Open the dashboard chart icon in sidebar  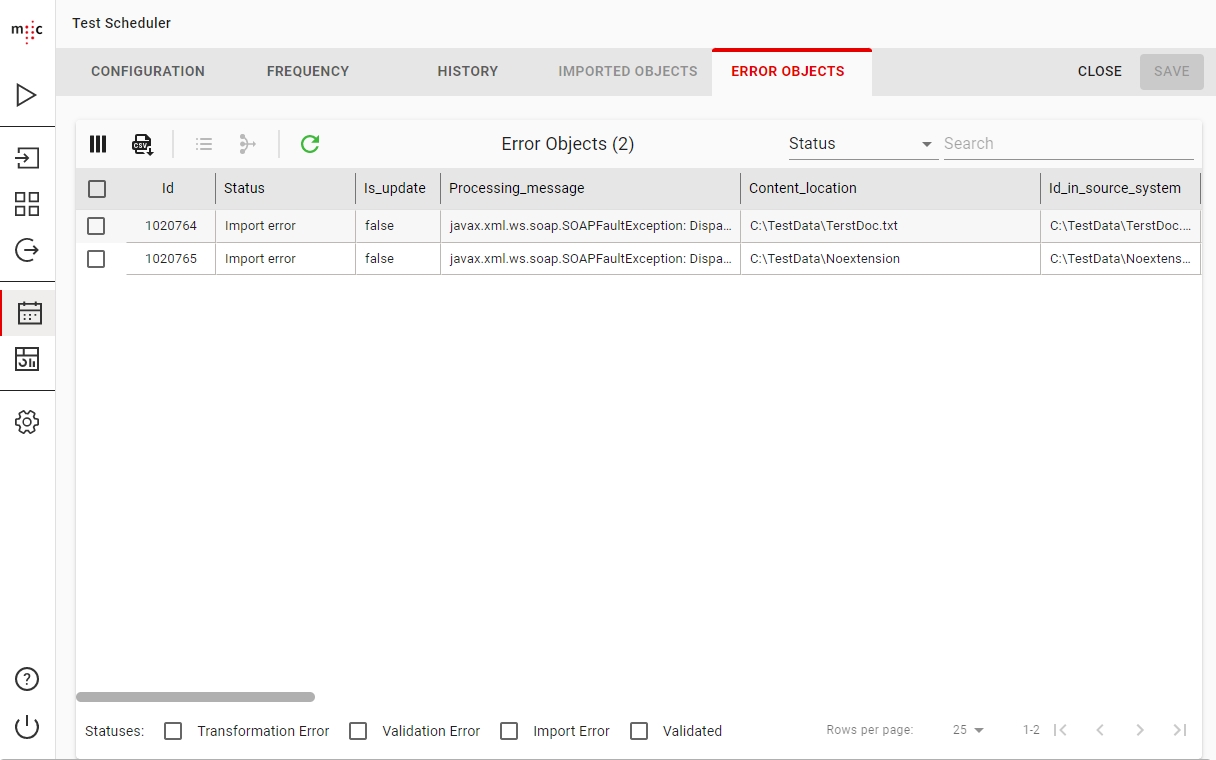27,359
